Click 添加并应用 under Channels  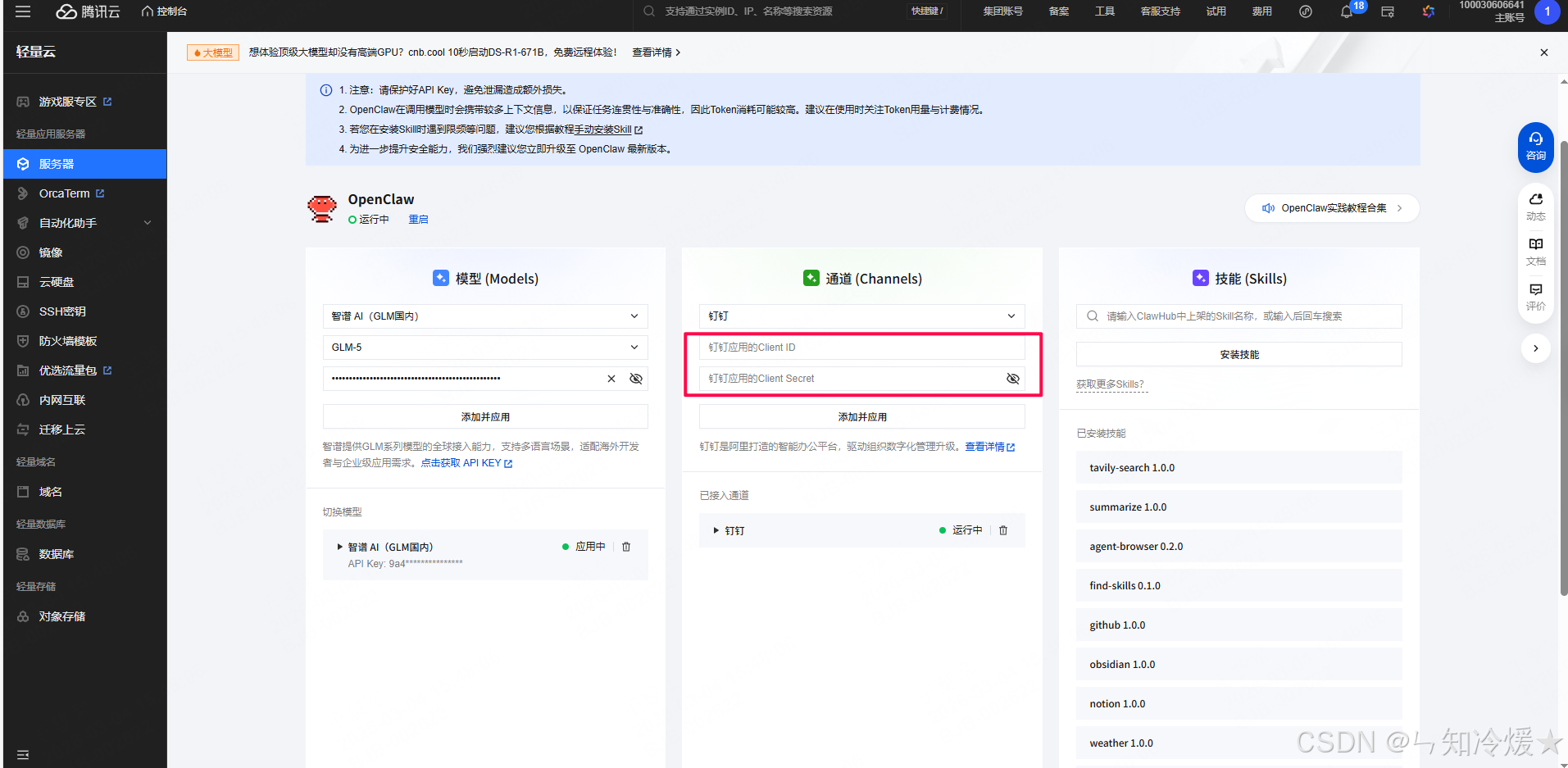[x=861, y=417]
